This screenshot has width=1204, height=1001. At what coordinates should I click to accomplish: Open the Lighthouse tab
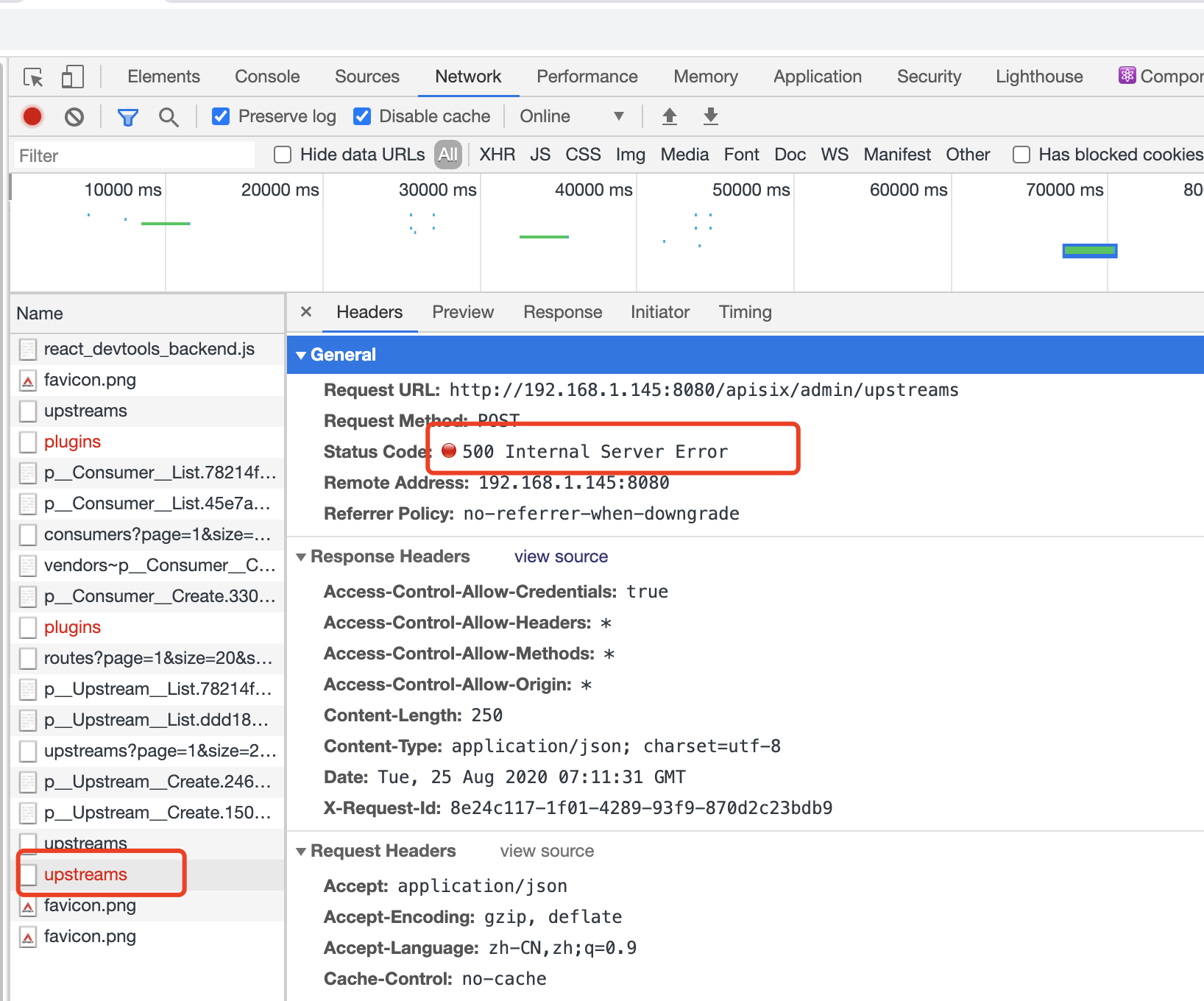[x=1039, y=77]
